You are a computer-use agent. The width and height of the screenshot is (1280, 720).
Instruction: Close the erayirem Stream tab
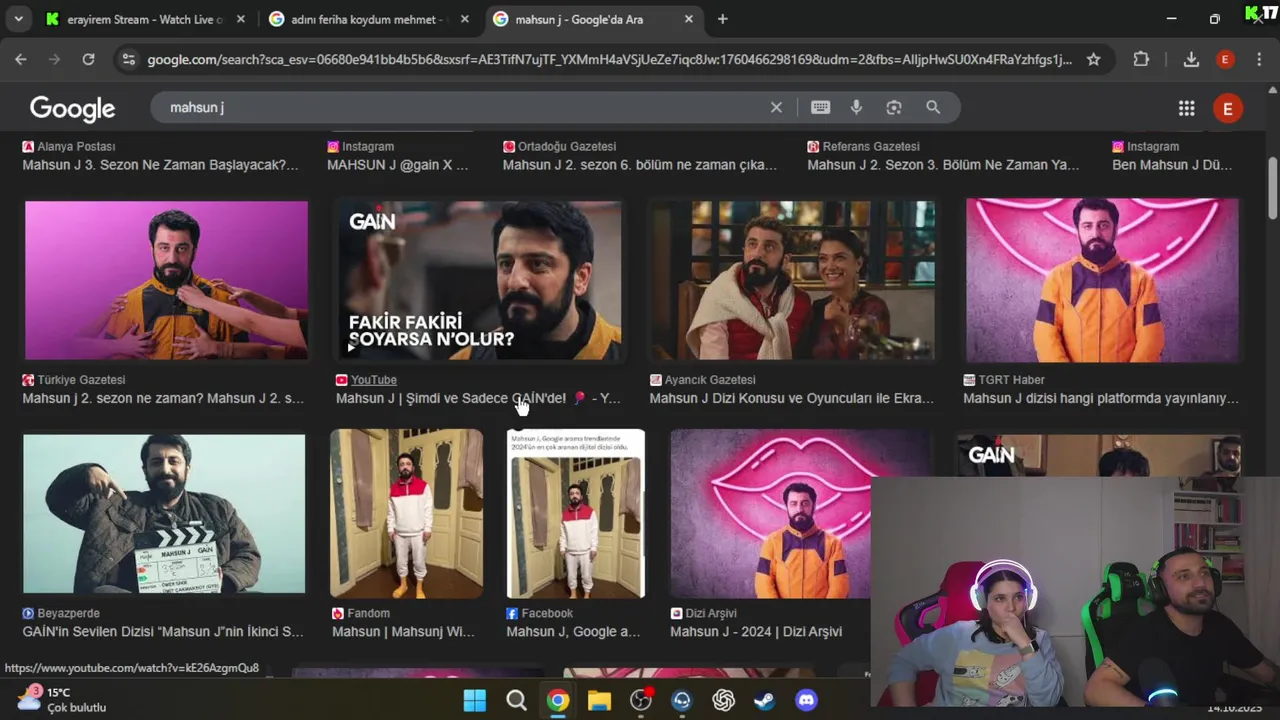point(240,19)
